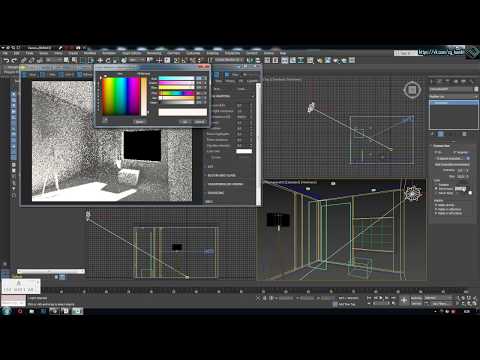Click the Hue rainbow slider in the Color Selector
The width and height of the screenshot is (480, 360).
pos(176,93)
